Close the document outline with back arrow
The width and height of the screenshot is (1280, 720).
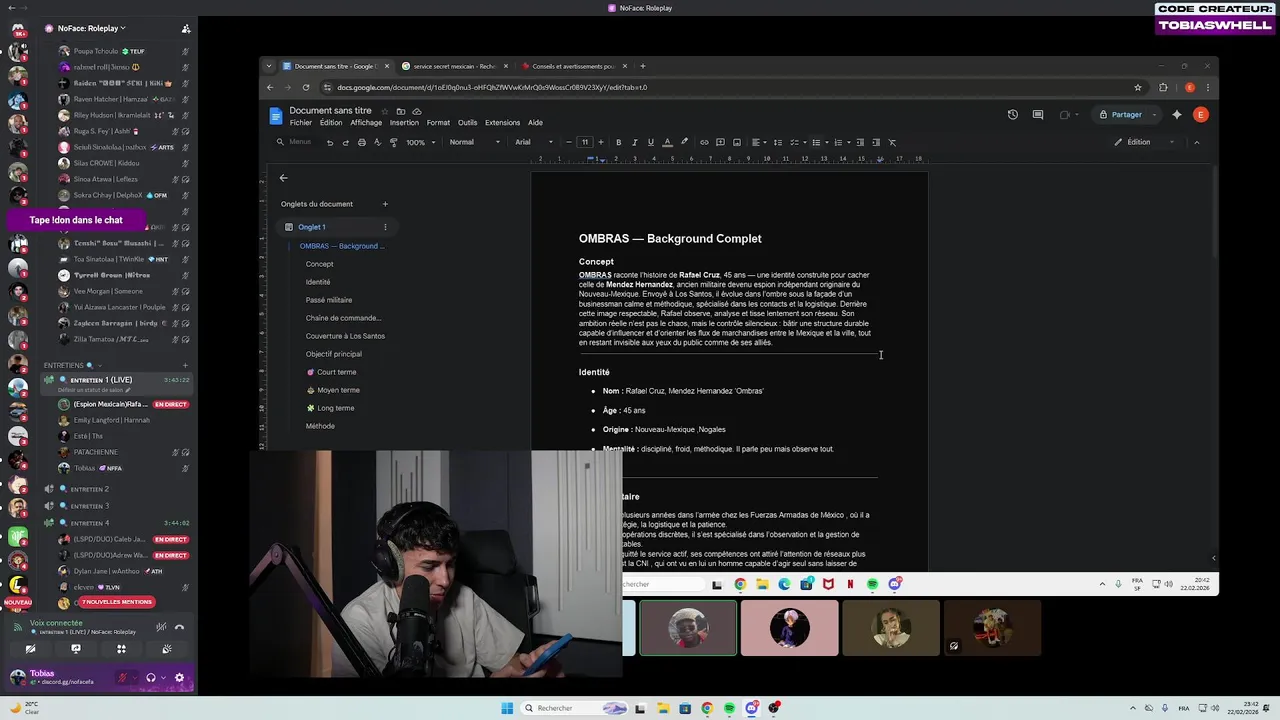pos(283,178)
